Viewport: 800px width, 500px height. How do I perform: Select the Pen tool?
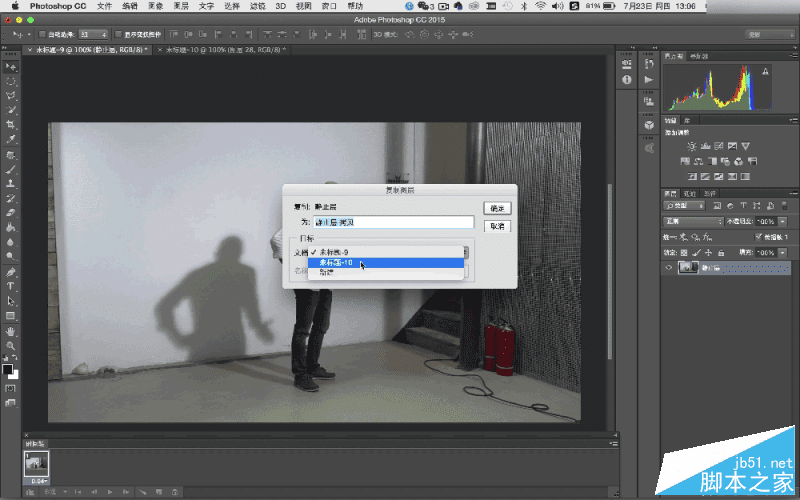click(11, 272)
